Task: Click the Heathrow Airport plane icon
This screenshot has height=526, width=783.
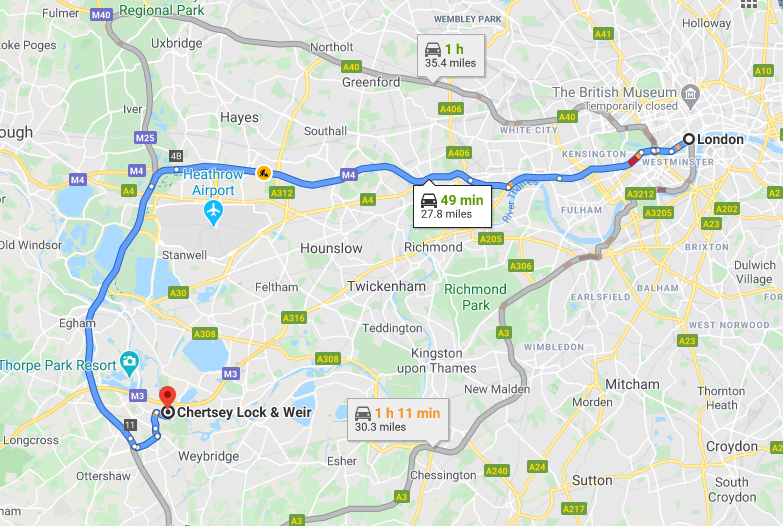Action: (x=213, y=213)
